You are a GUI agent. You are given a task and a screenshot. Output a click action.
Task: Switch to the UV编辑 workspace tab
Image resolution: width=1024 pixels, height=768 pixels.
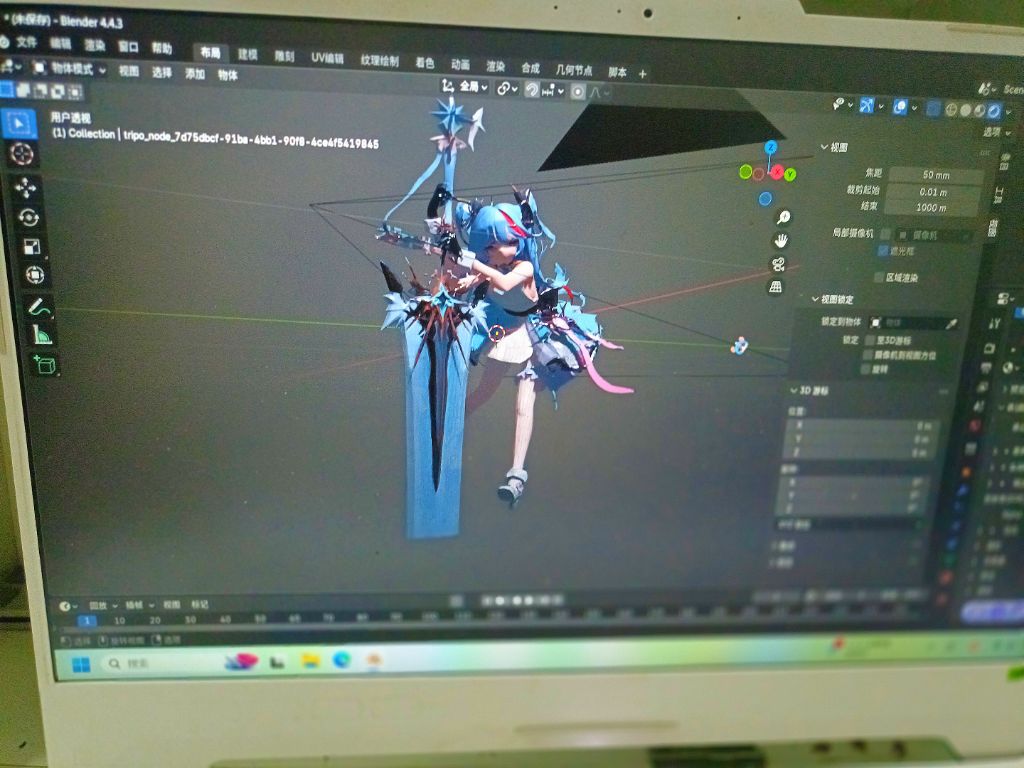(x=327, y=58)
